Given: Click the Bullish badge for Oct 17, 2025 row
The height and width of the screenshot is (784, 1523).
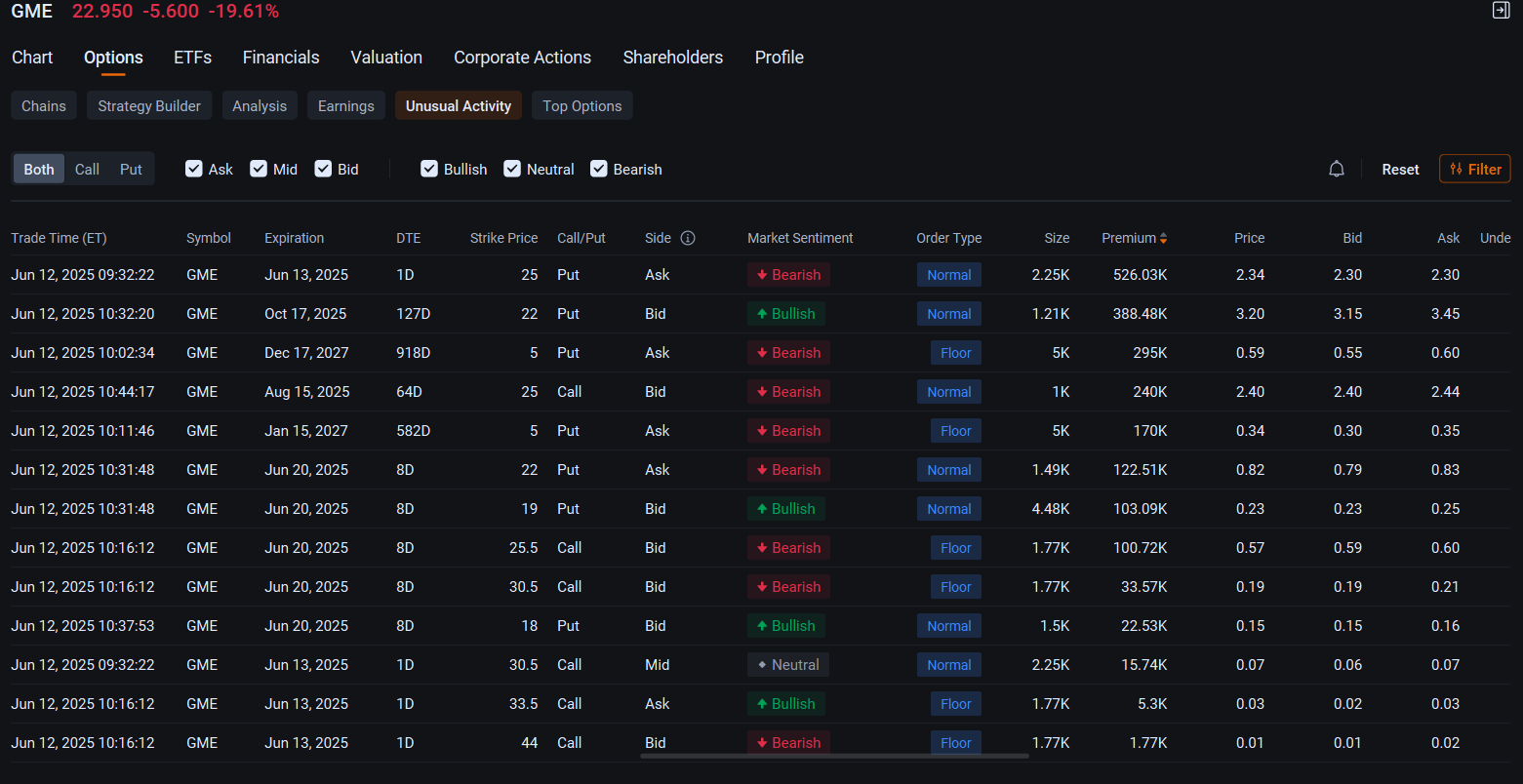Looking at the screenshot, I should click(786, 314).
